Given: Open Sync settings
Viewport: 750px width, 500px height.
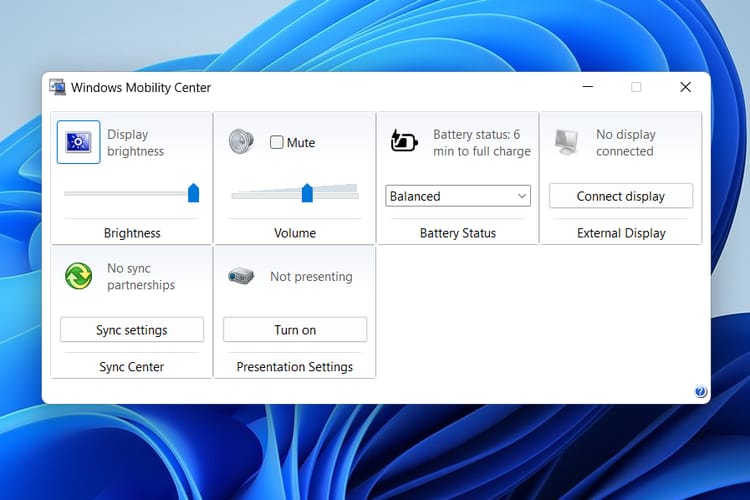Looking at the screenshot, I should click(x=132, y=330).
